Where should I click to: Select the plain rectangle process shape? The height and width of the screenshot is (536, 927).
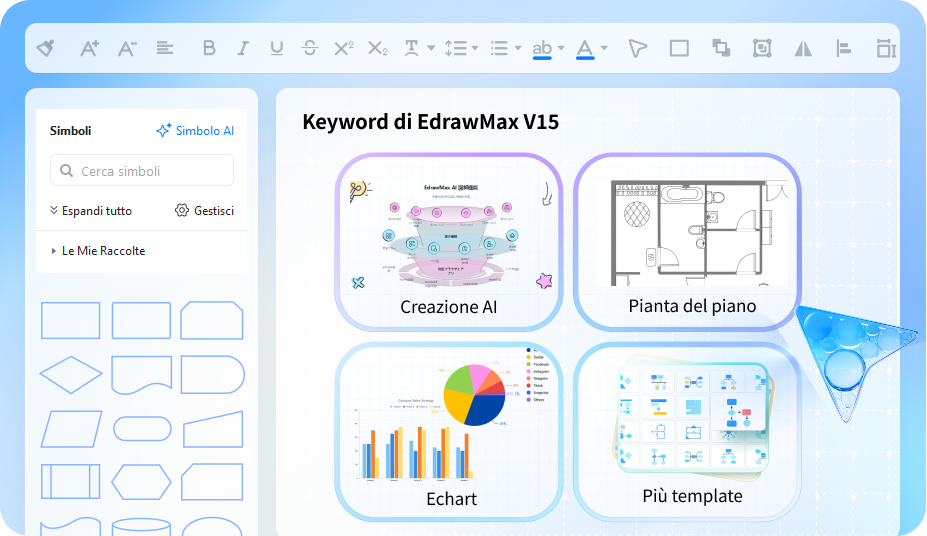pos(70,321)
